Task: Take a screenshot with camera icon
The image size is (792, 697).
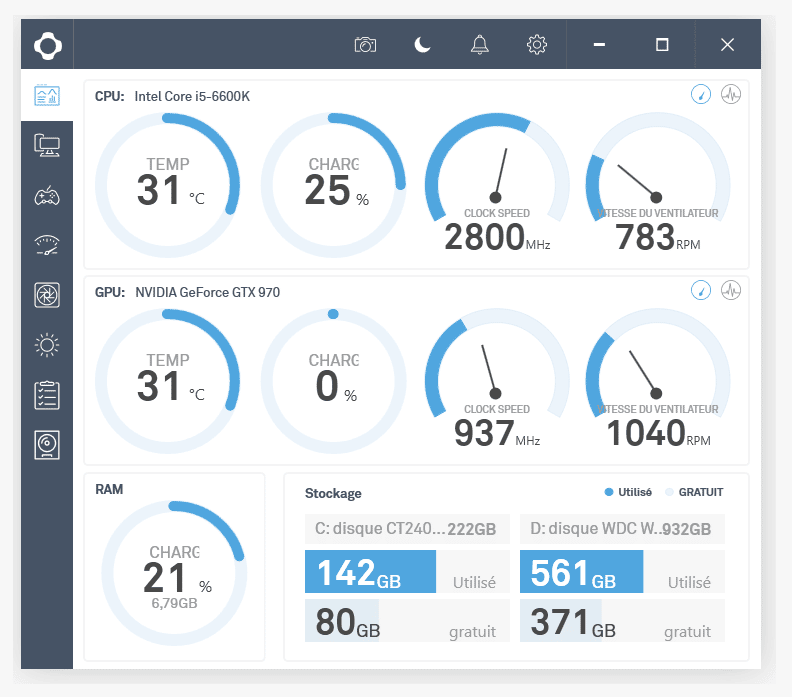Action: click(x=366, y=45)
